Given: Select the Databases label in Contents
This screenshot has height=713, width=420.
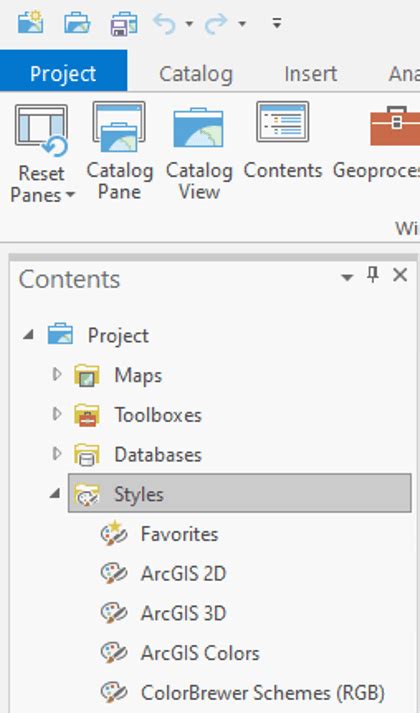Looking at the screenshot, I should (x=158, y=455).
